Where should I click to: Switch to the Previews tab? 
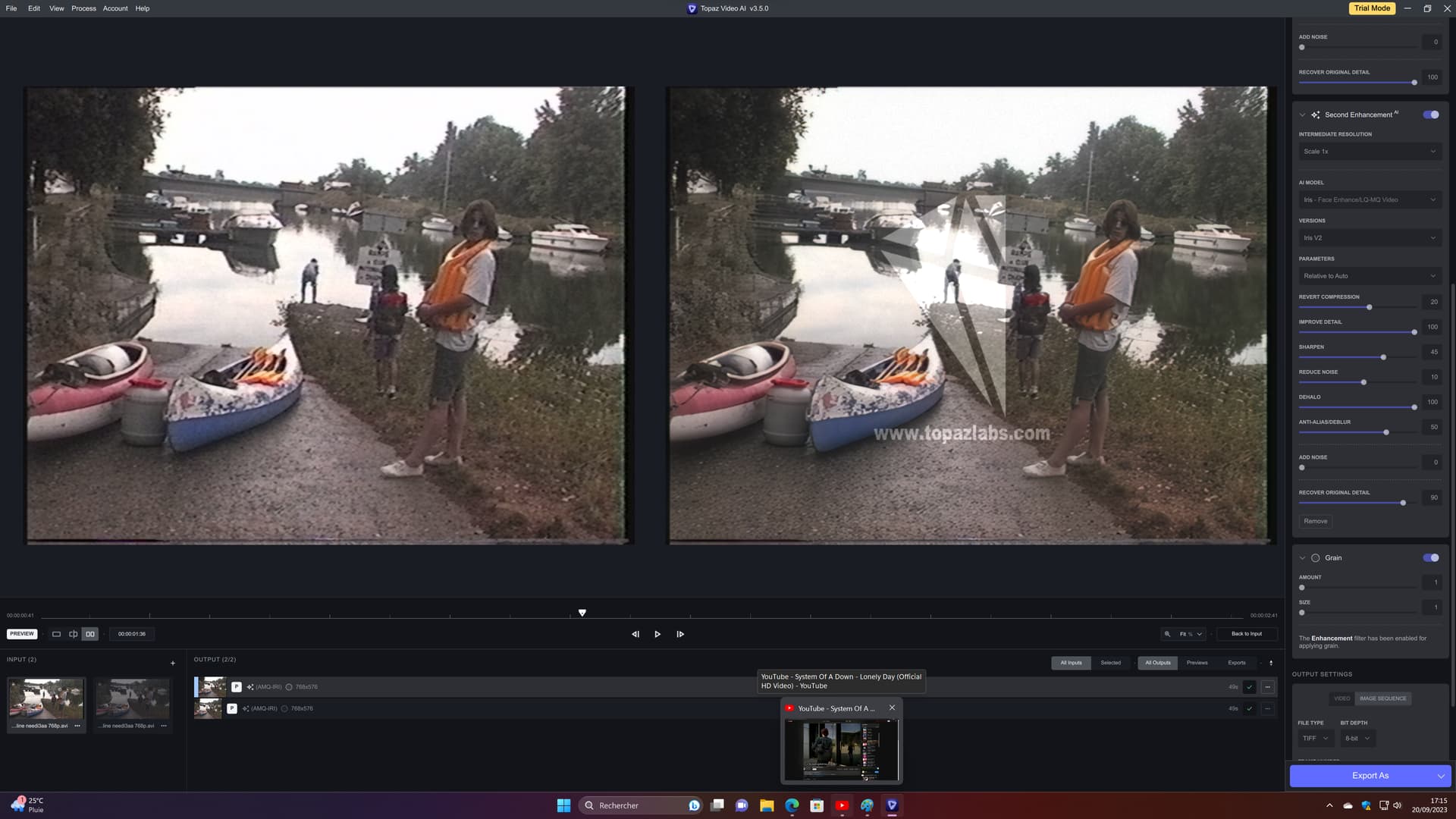tap(1197, 663)
